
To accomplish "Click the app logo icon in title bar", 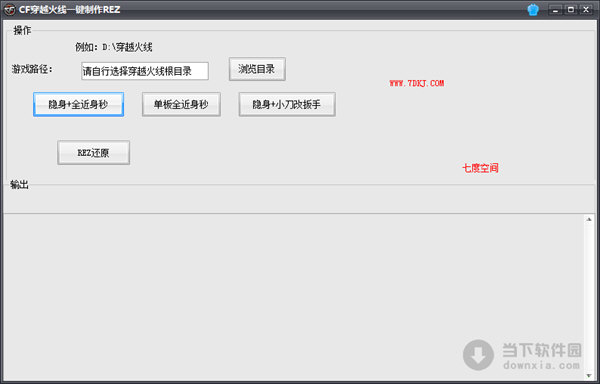I will [x=9, y=10].
